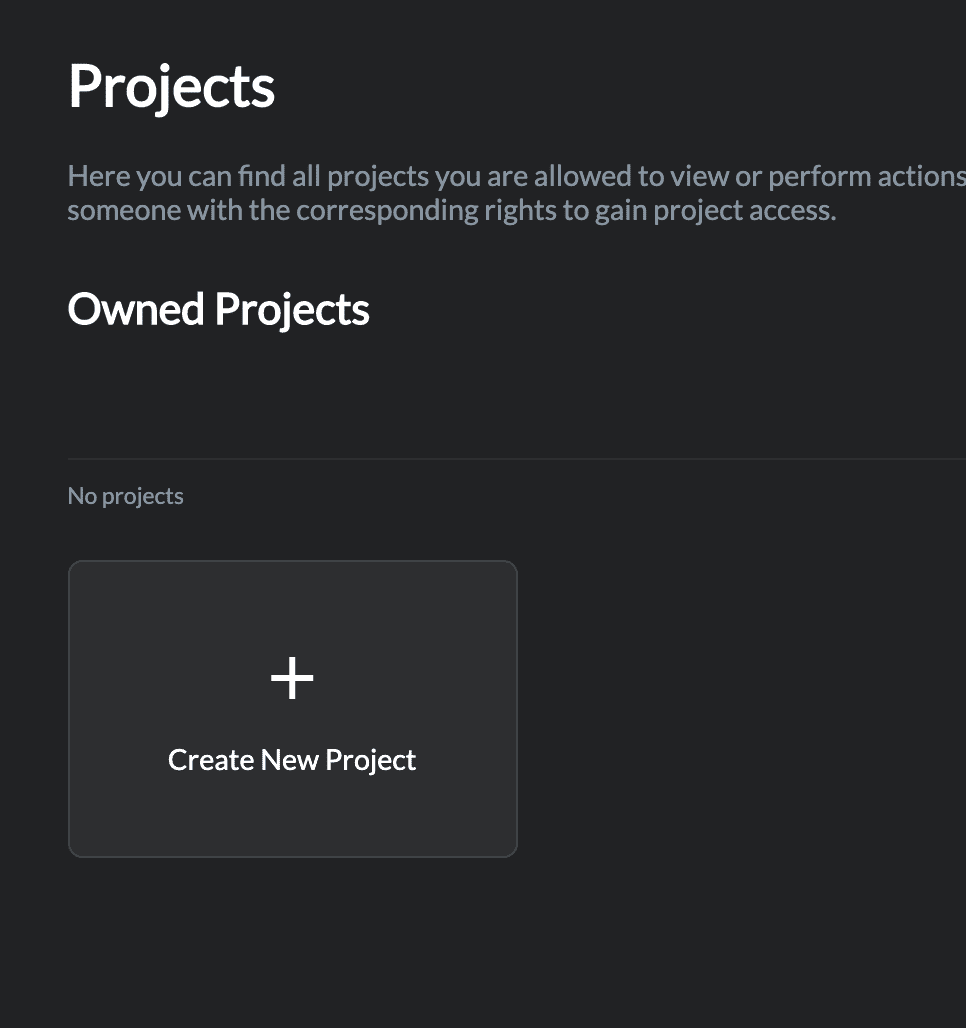
Task: Click the phrase allowed to view in the description
Action: 609,177
